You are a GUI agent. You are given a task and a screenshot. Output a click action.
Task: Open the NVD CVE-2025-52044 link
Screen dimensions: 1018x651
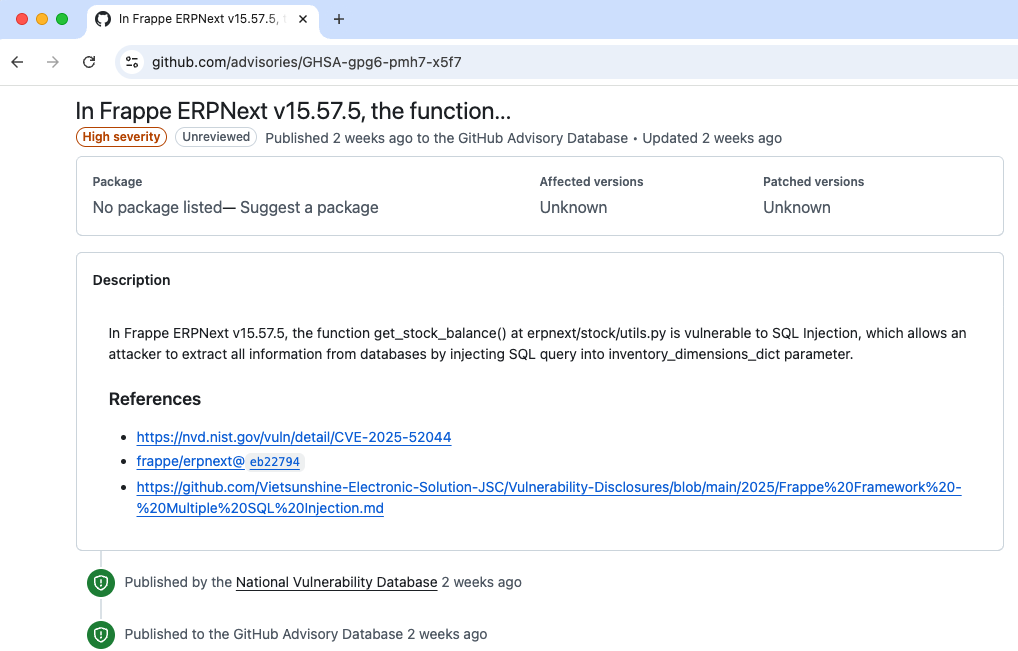pyautogui.click(x=294, y=437)
